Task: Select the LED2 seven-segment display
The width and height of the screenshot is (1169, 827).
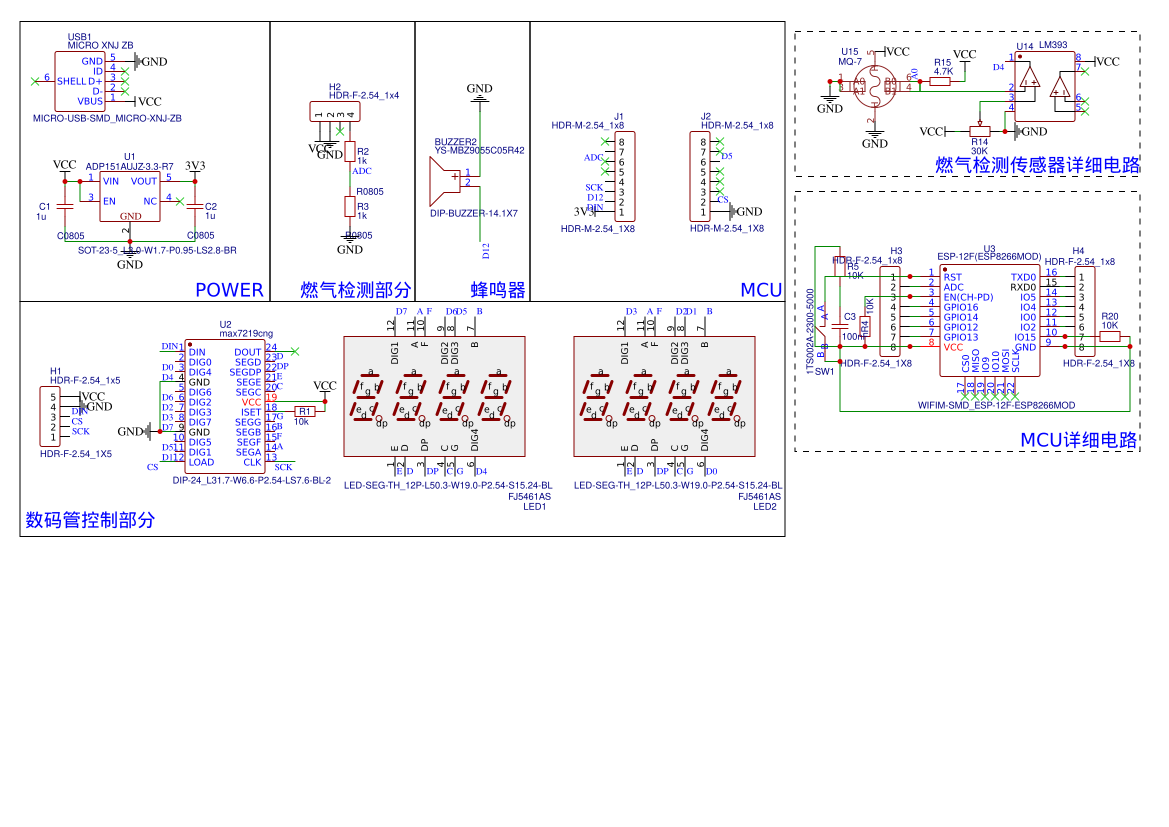Action: [664, 396]
